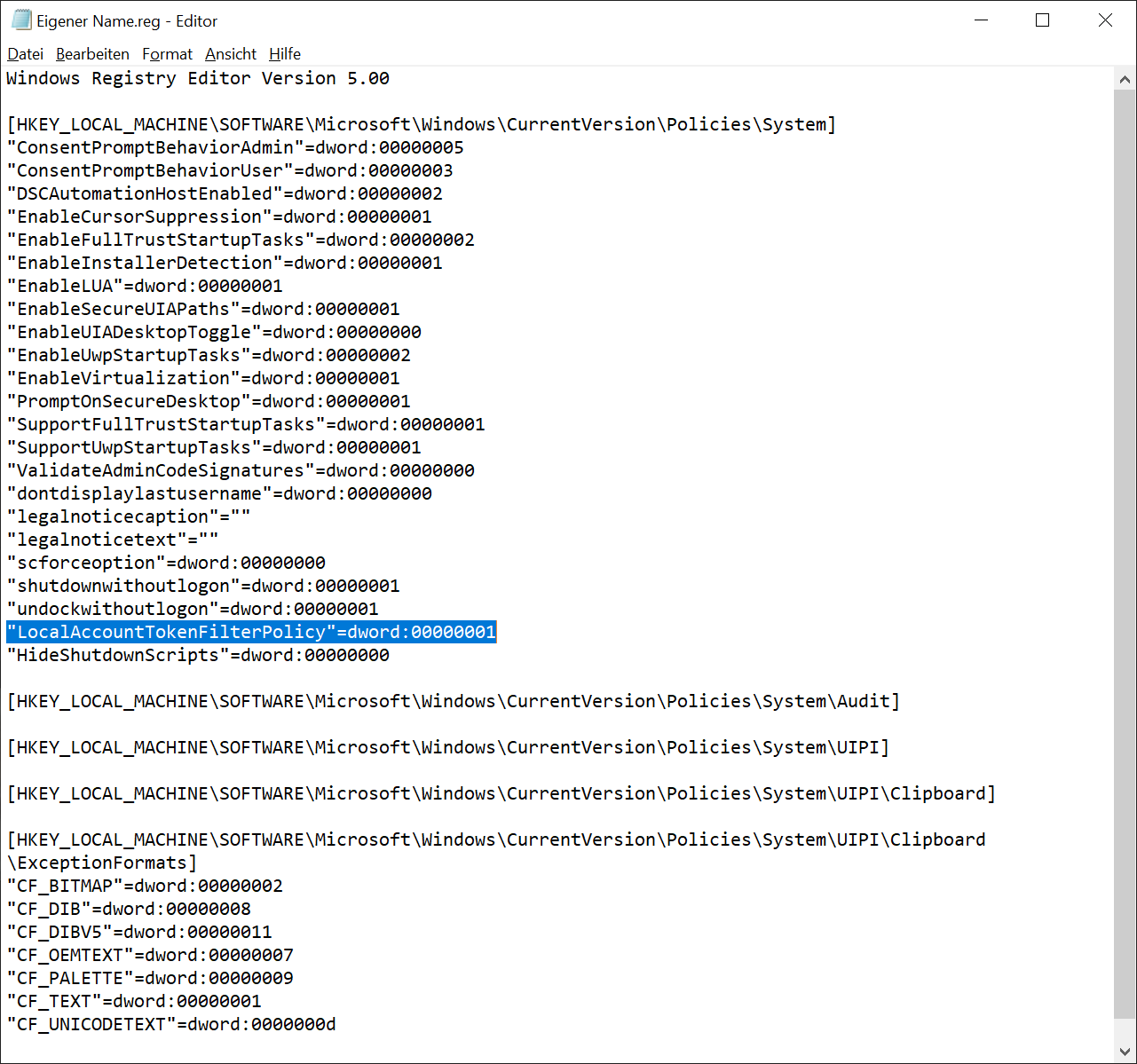The height and width of the screenshot is (1064, 1137).
Task: Click the CF_UNICODETEXT line
Action: point(171,1024)
